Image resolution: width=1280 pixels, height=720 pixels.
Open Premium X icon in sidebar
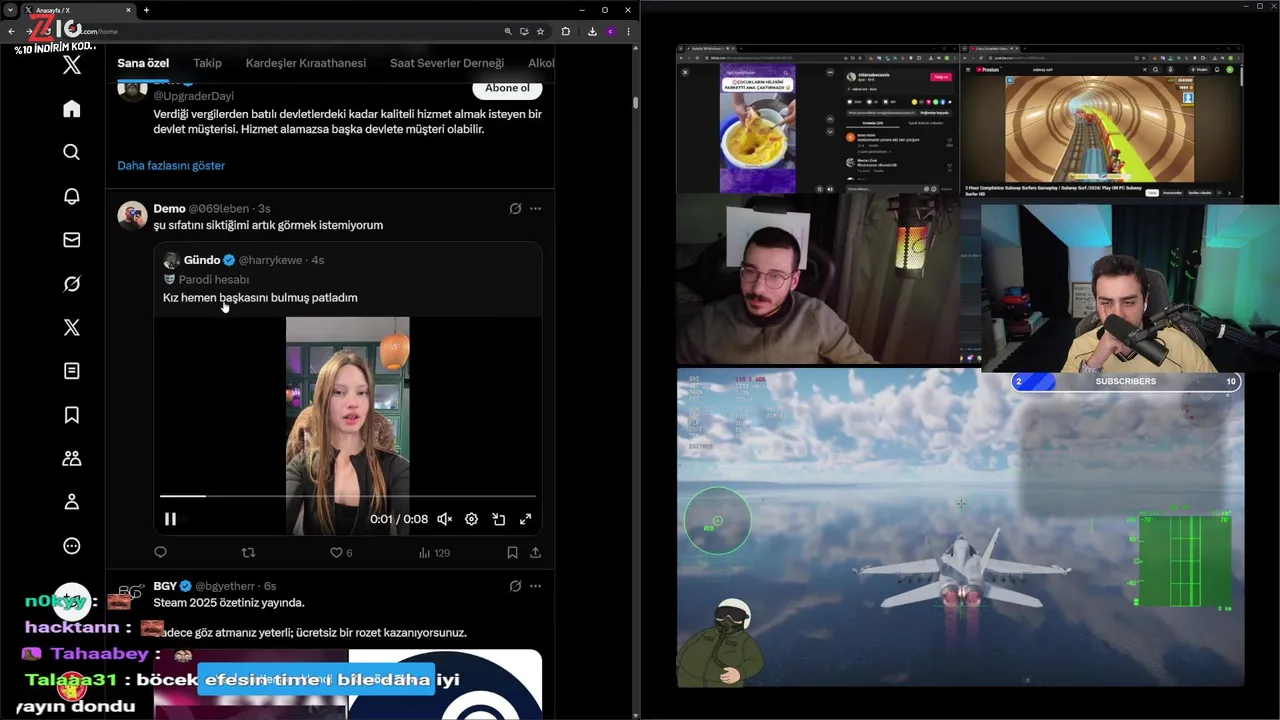pyautogui.click(x=72, y=327)
